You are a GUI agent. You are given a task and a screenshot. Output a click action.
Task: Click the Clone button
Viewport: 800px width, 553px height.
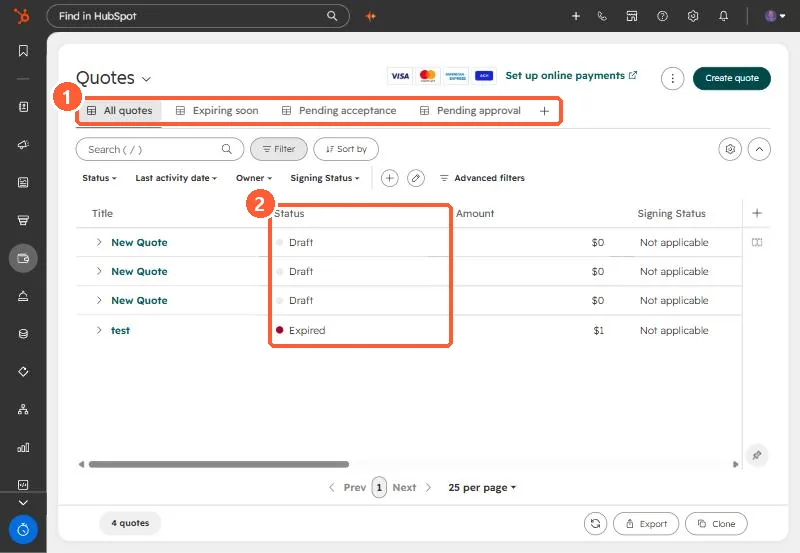coord(716,523)
